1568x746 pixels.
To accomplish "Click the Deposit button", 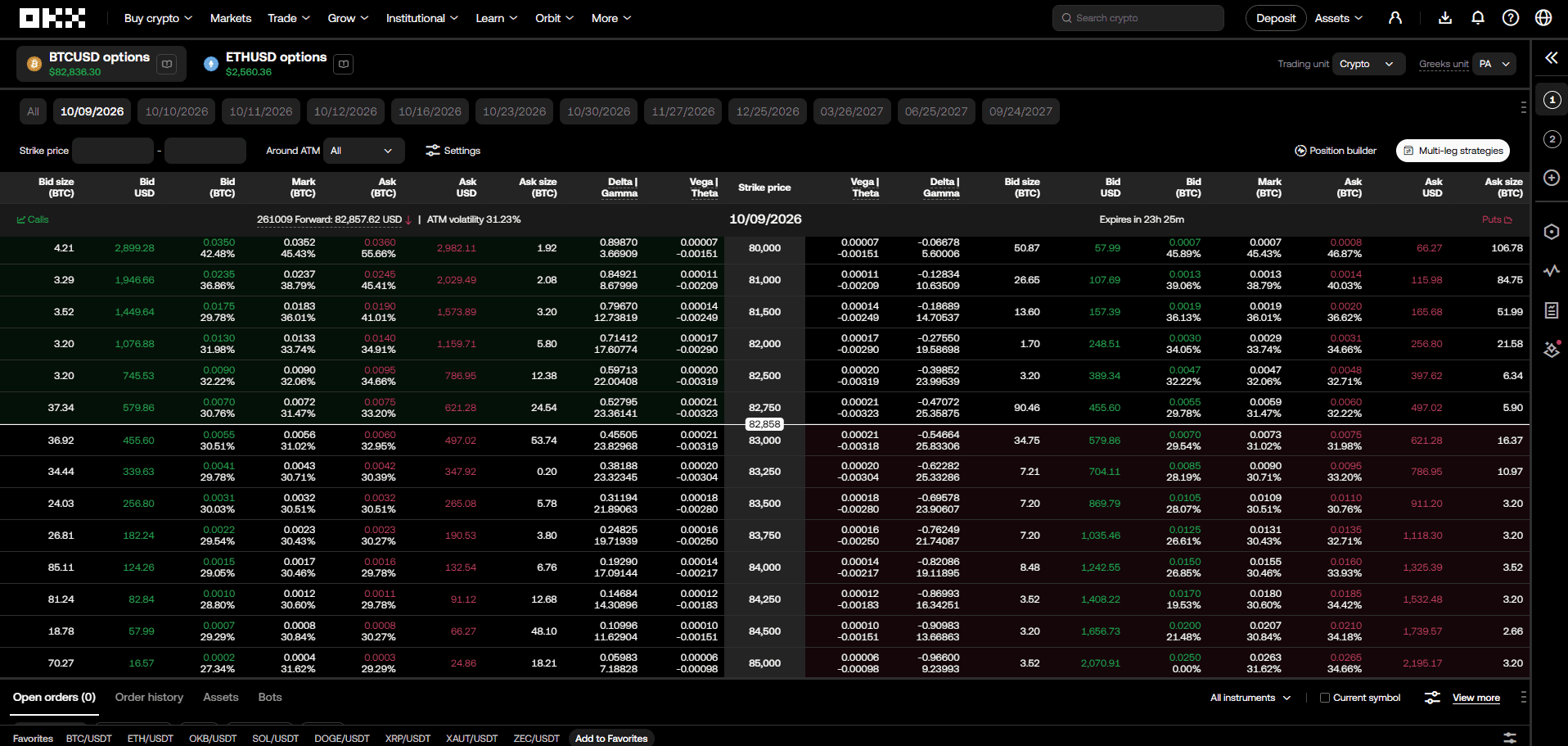I will click(1276, 18).
